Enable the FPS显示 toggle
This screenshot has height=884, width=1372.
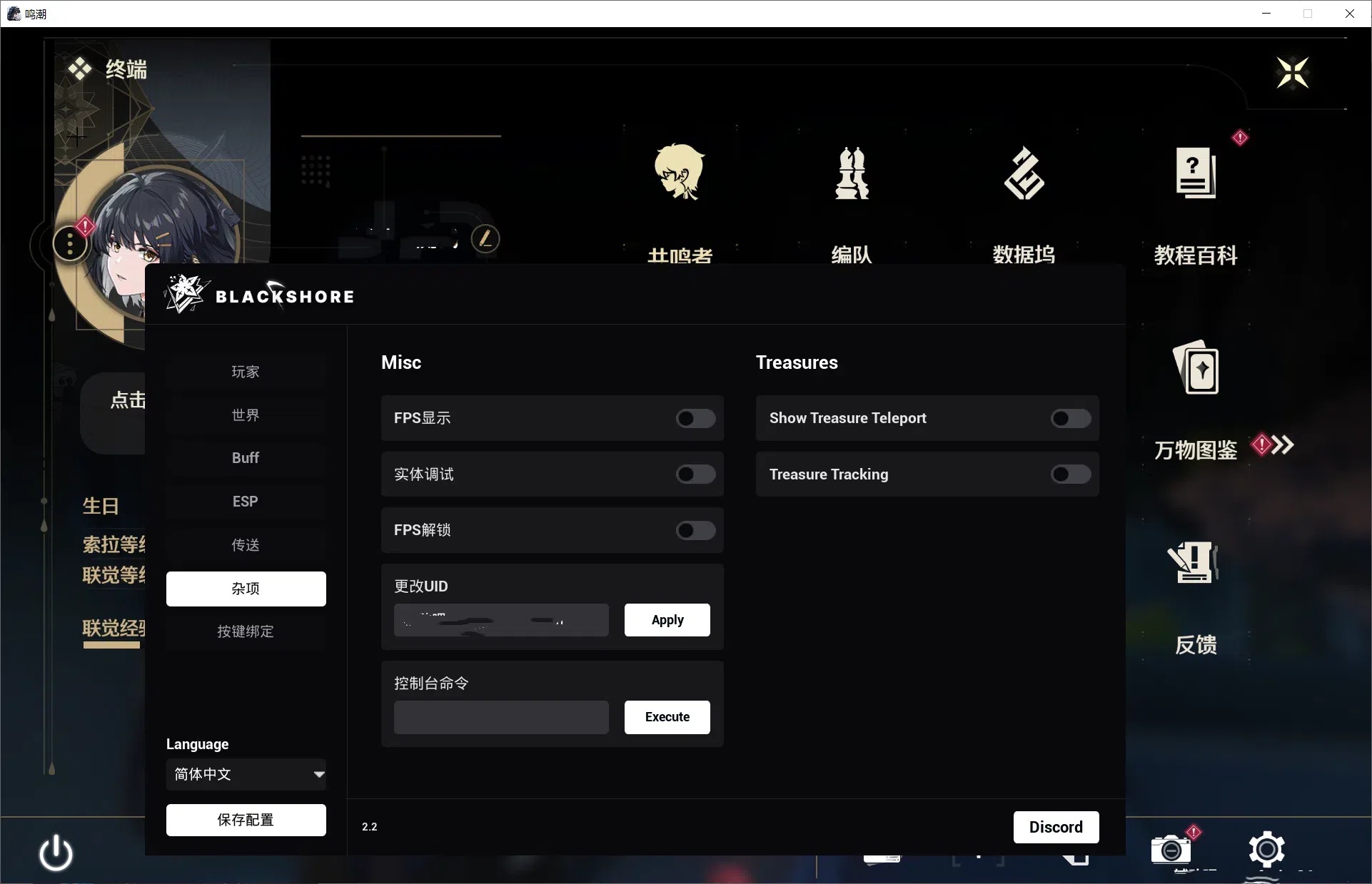click(x=695, y=419)
